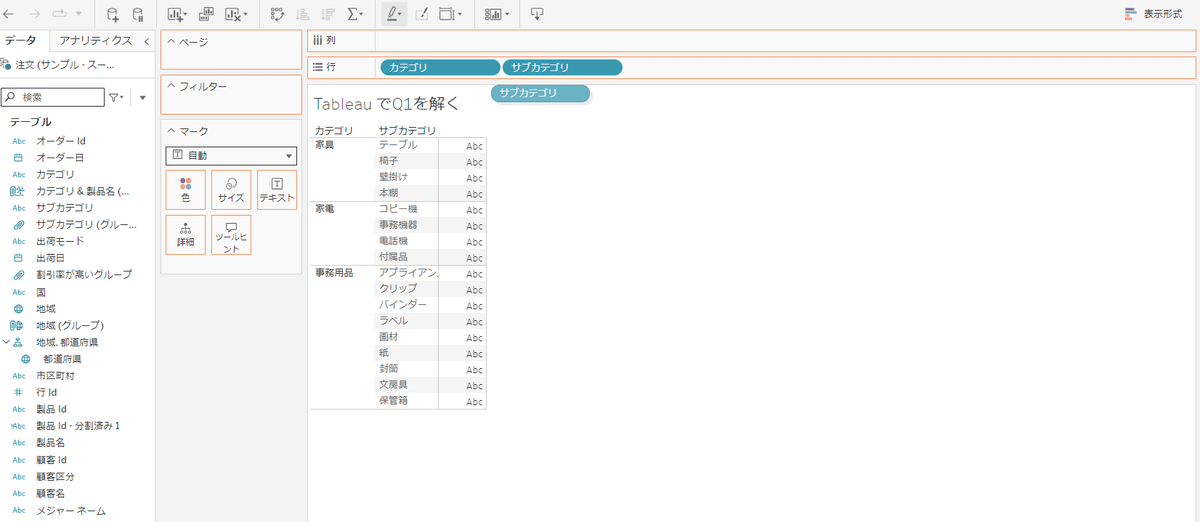Select the カテゴリ & 製品名 combined field
Viewport: 1200px width, 522px height.
pyautogui.click(x=83, y=191)
